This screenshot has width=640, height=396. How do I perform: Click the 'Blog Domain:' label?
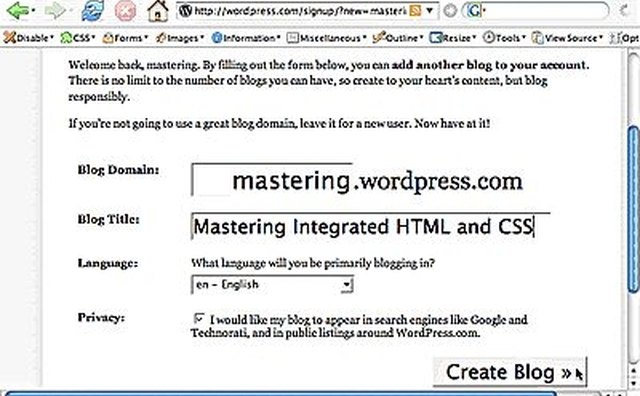click(118, 170)
